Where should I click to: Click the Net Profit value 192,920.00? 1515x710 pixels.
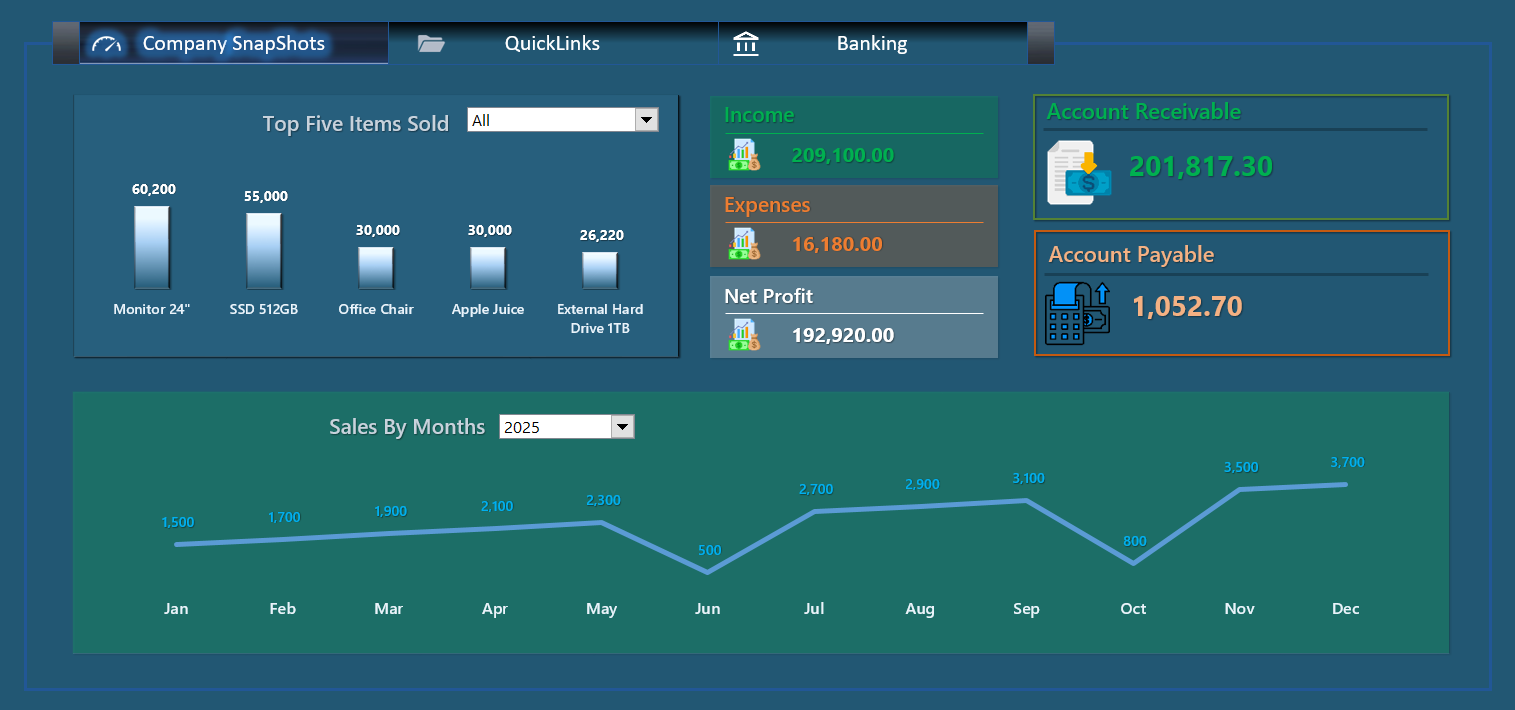coord(843,335)
